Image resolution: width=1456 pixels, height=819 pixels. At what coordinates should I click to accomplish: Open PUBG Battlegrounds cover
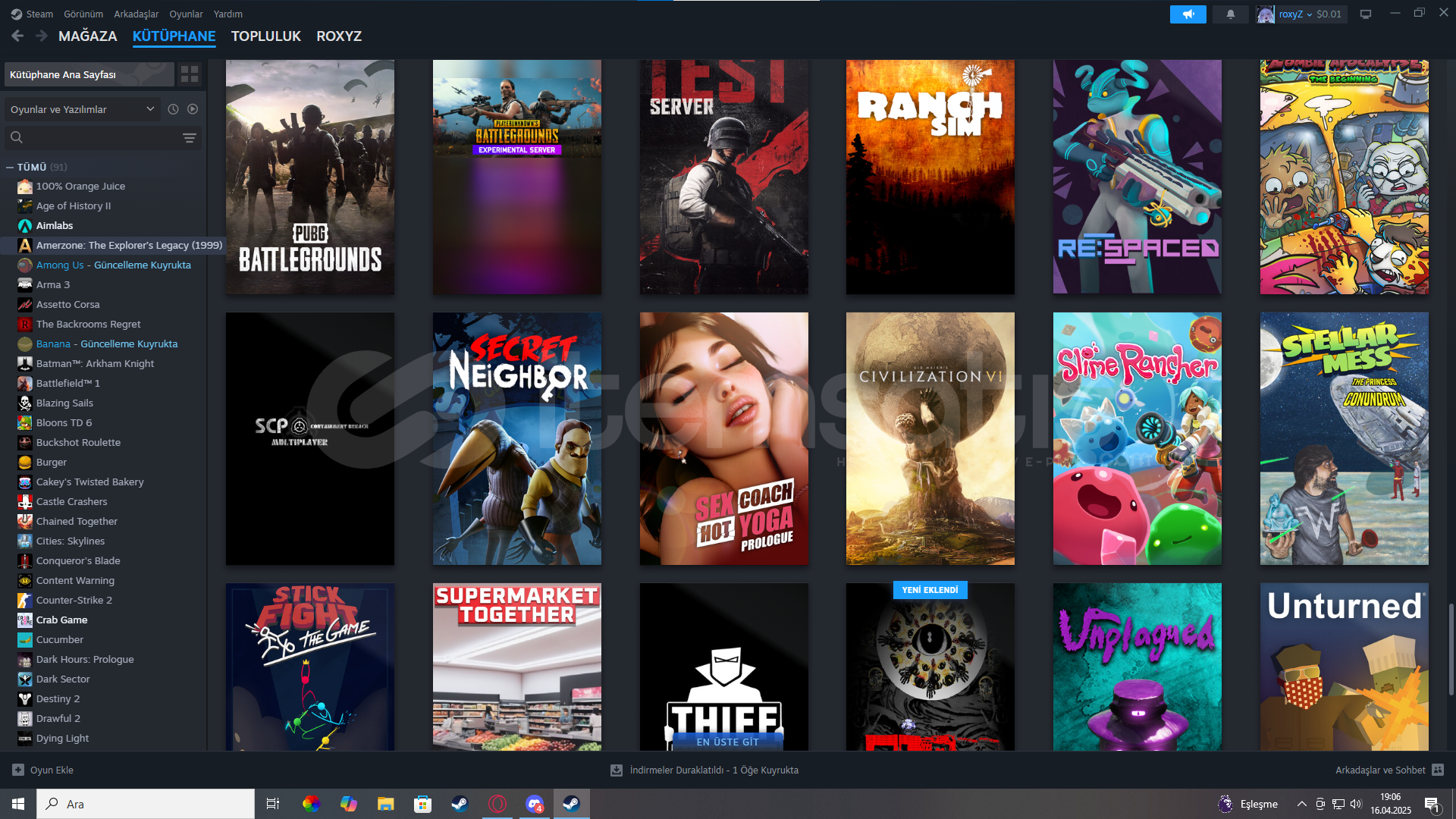[x=310, y=177]
